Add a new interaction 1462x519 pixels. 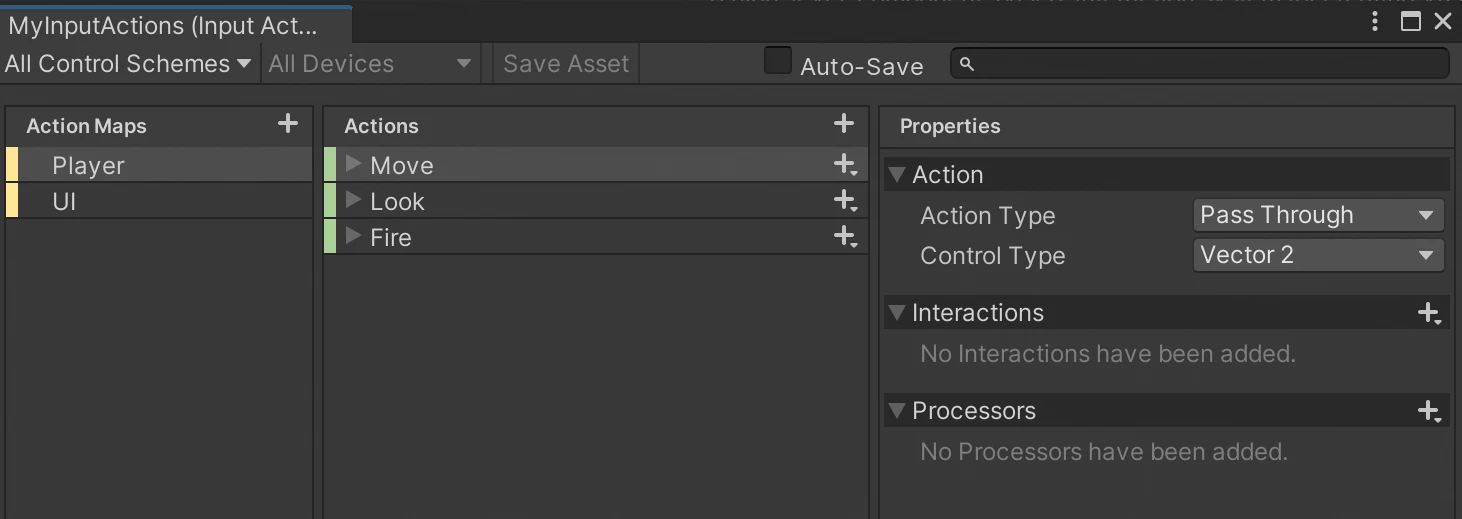click(x=1429, y=313)
